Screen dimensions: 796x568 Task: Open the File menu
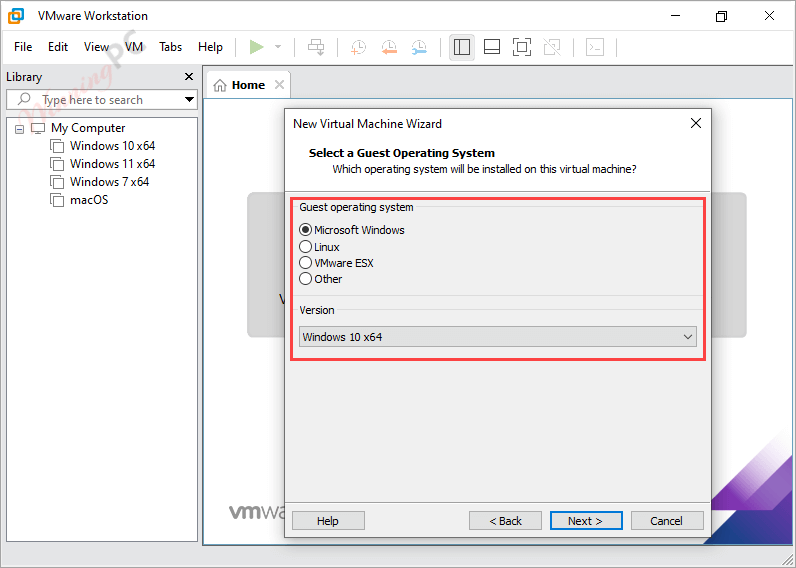point(23,47)
